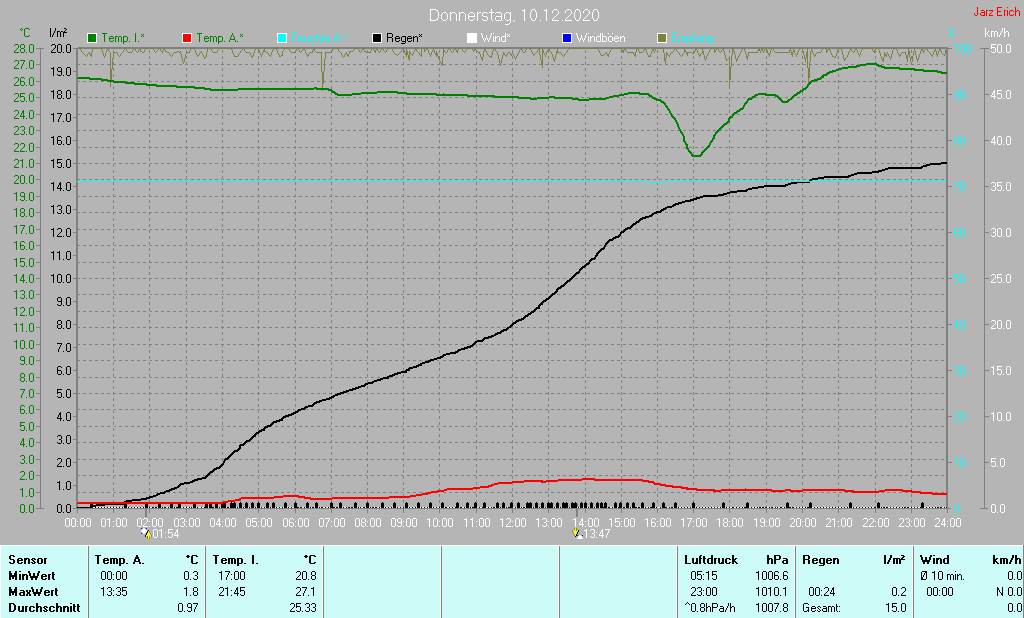Click the Gesamt rain total value 15.0
The image size is (1024, 618).
[895, 607]
